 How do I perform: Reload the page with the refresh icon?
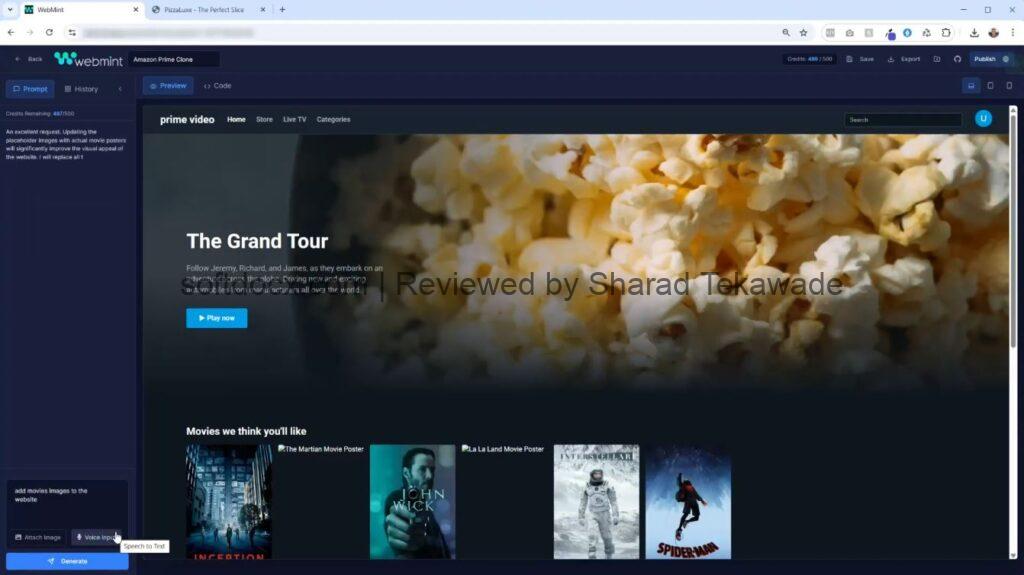click(x=49, y=32)
